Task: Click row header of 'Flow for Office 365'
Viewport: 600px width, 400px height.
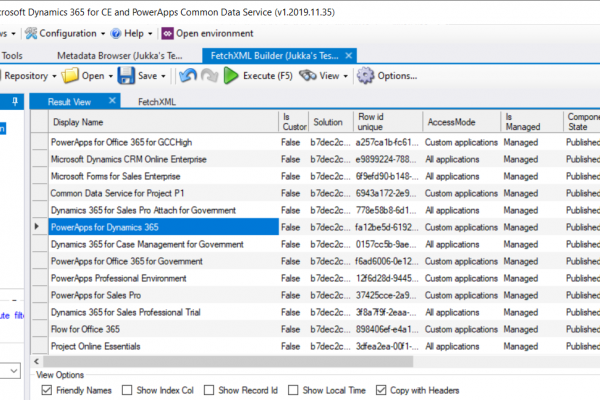Action: [x=39, y=329]
